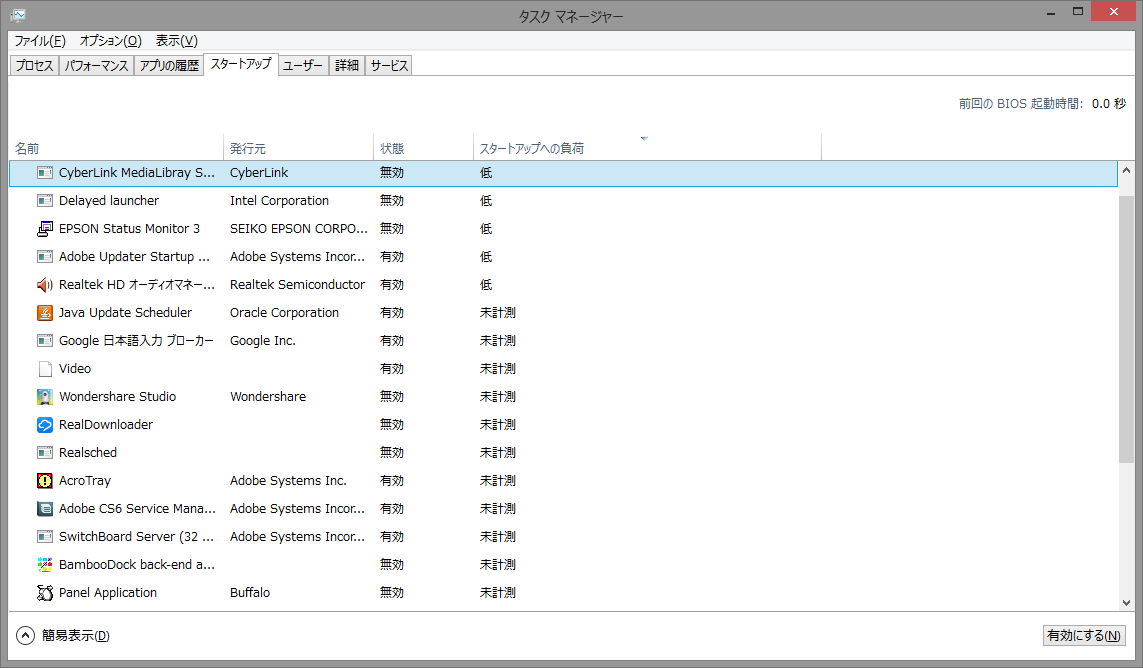The width and height of the screenshot is (1143, 668).
Task: Open the オプション(O) menu
Action: 111,41
